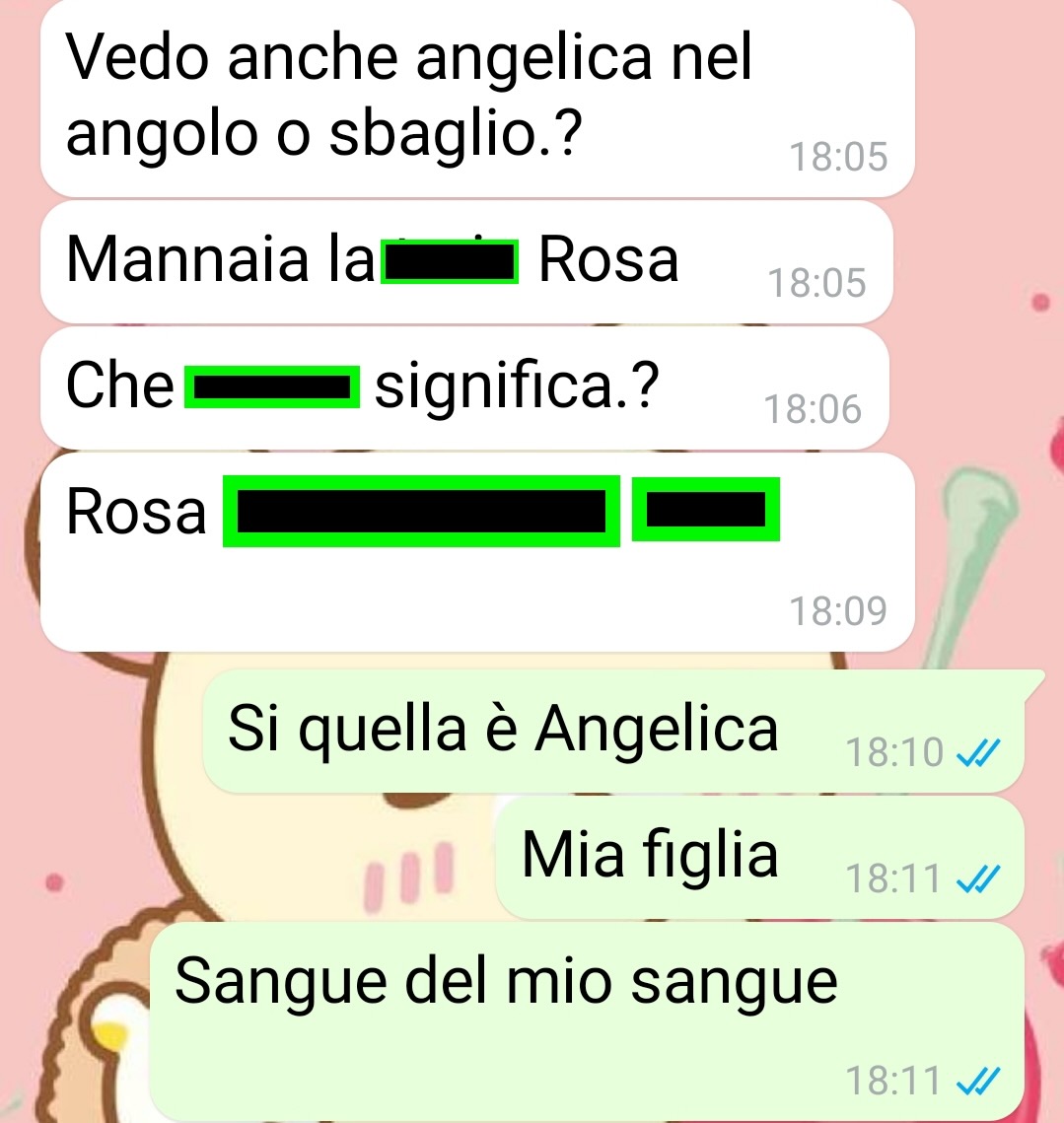Select the "Vedo anche angelica nel angolo" message
Image resolution: width=1064 pixels, height=1123 pixels.
(x=477, y=98)
